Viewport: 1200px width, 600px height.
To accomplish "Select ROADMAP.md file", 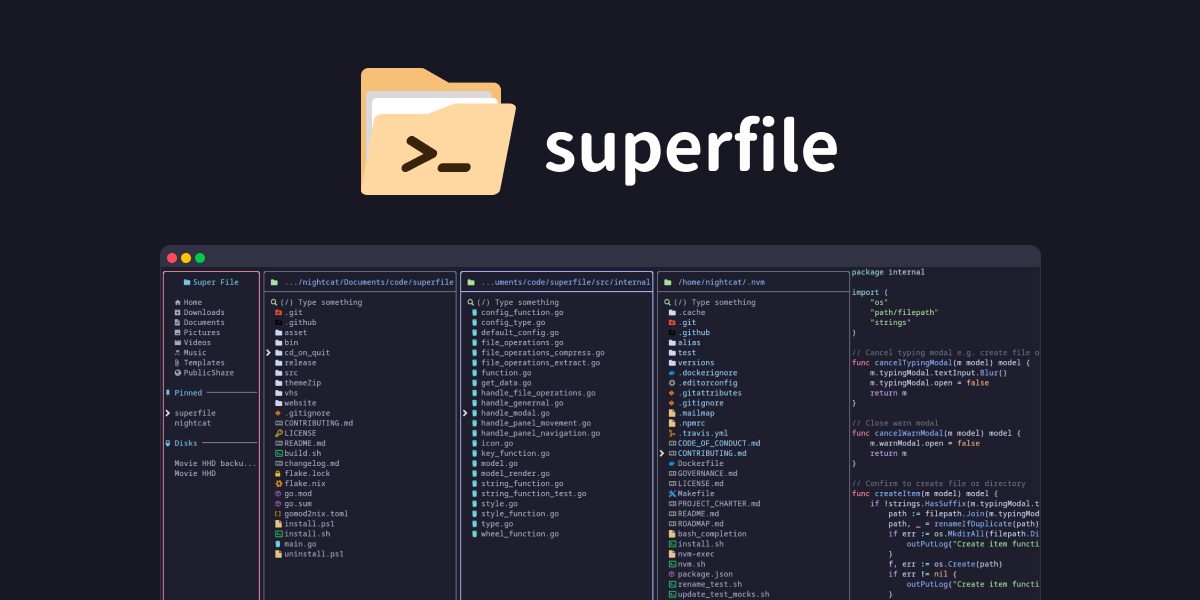I will (696, 523).
